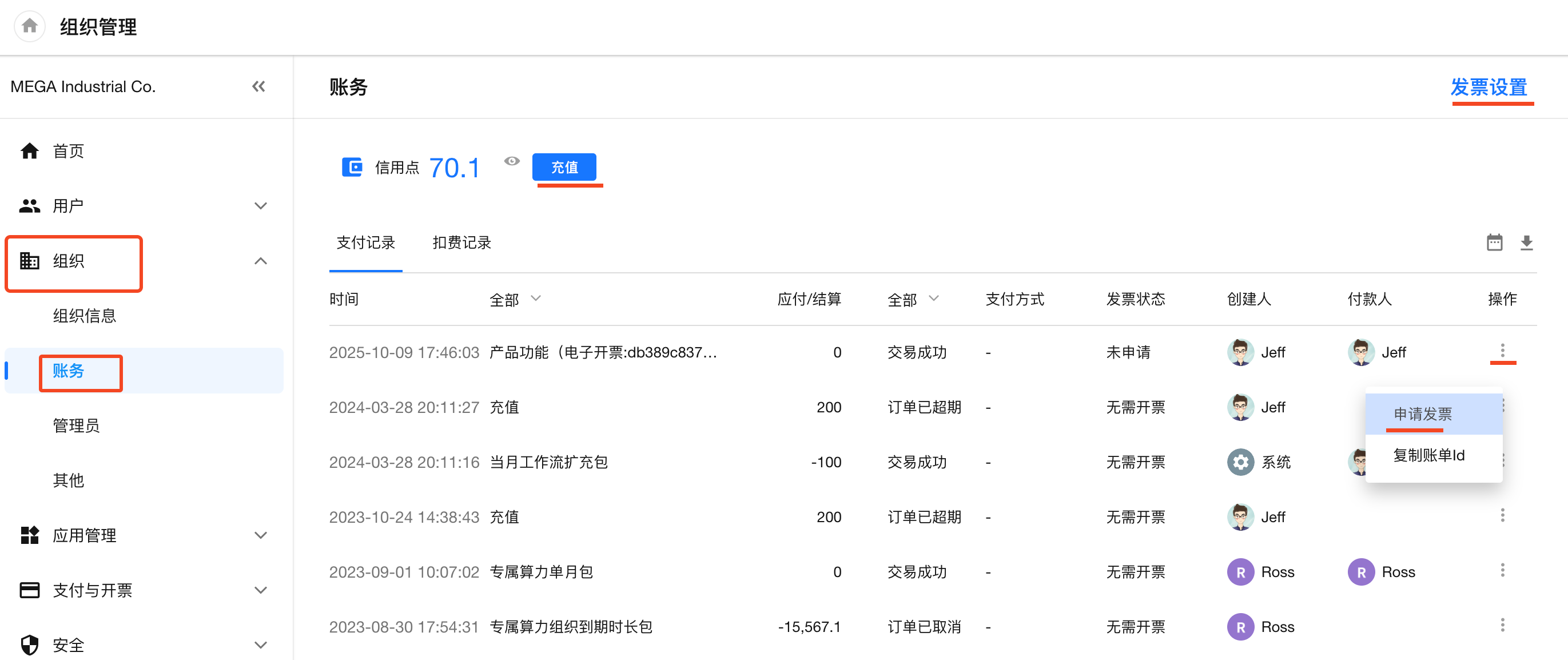This screenshot has height=660, width=1568.
Task: Click the 充值 recharge button
Action: click(x=564, y=167)
